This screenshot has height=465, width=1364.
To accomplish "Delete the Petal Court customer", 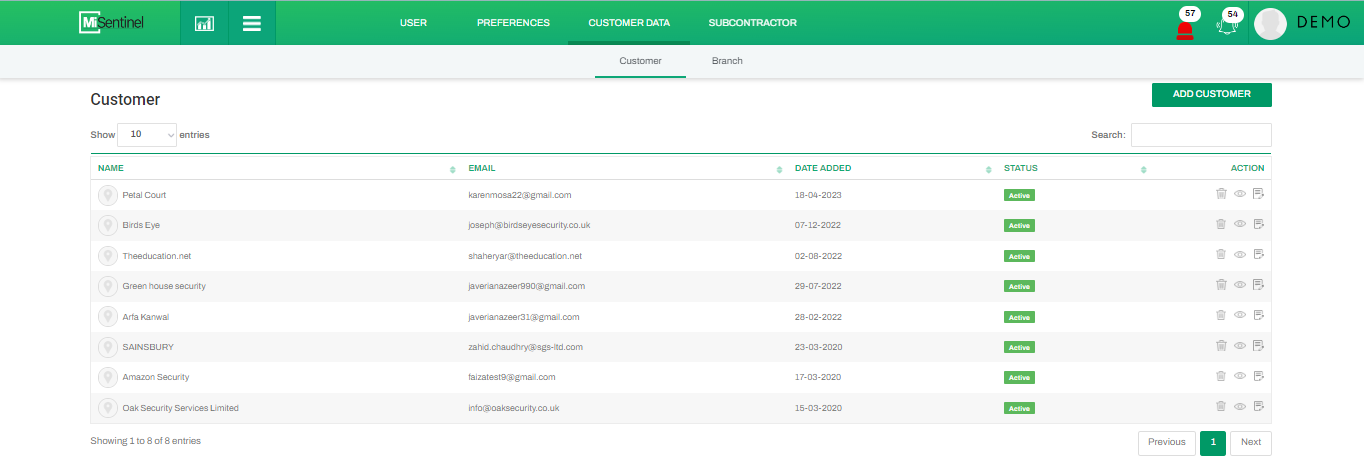I will (x=1221, y=195).
